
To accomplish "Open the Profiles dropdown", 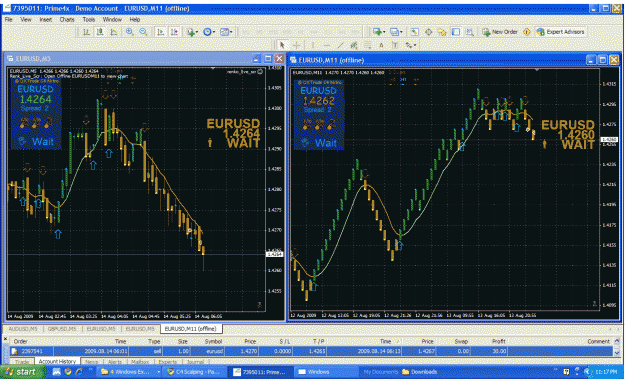I will pos(396,32).
